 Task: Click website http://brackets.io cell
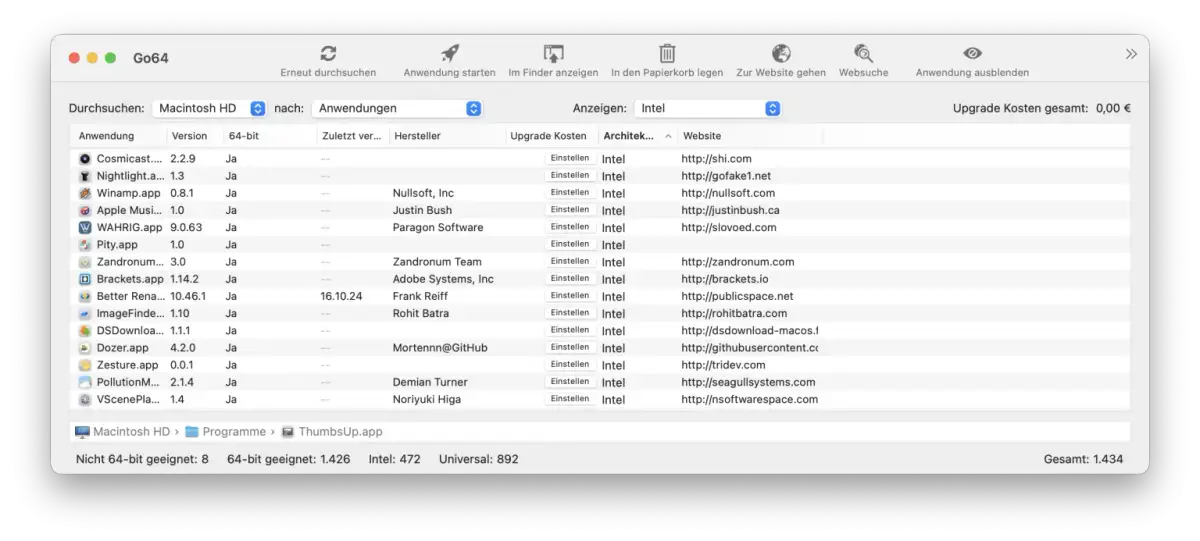pos(725,279)
